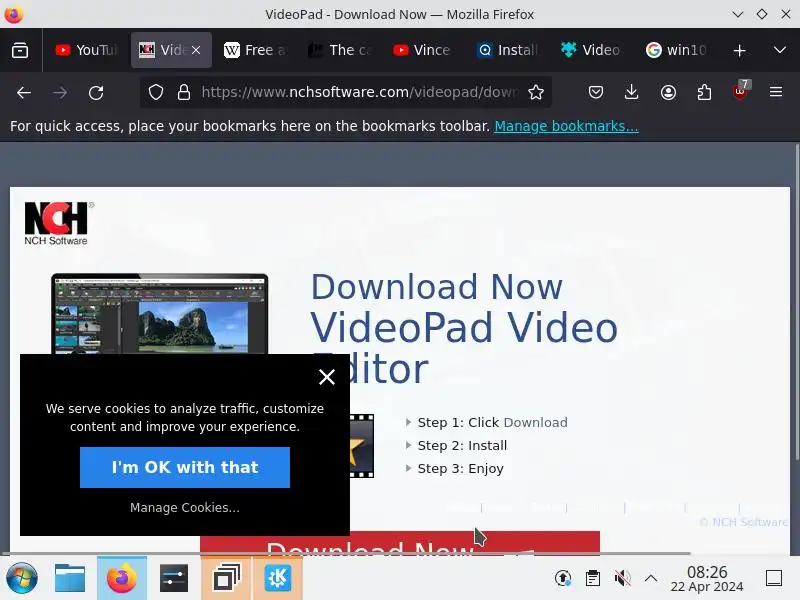800x600 pixels.
Task: Open the clipboard tray icon
Action: click(x=592, y=578)
